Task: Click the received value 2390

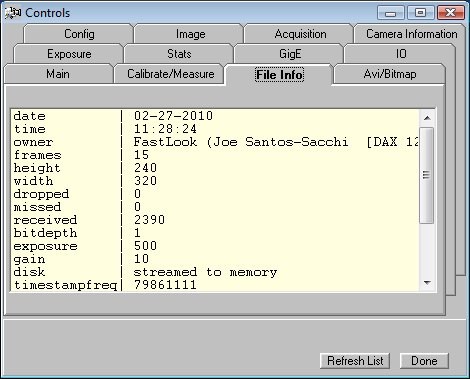Action: point(149,220)
